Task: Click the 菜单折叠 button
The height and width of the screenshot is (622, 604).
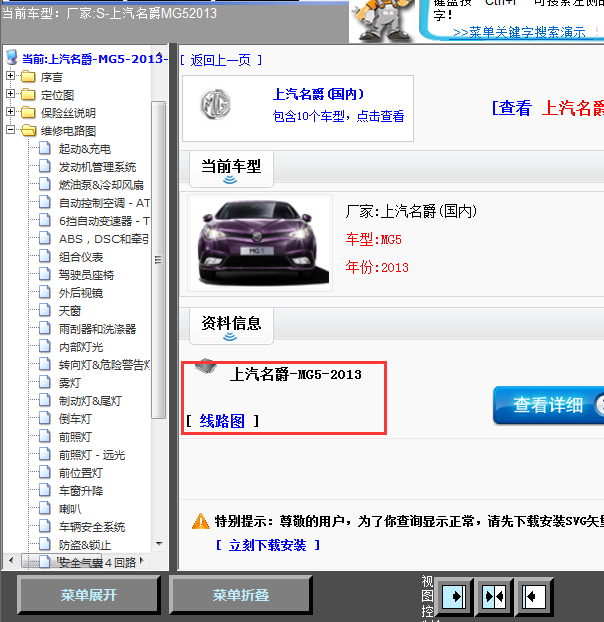Action: pos(241,595)
